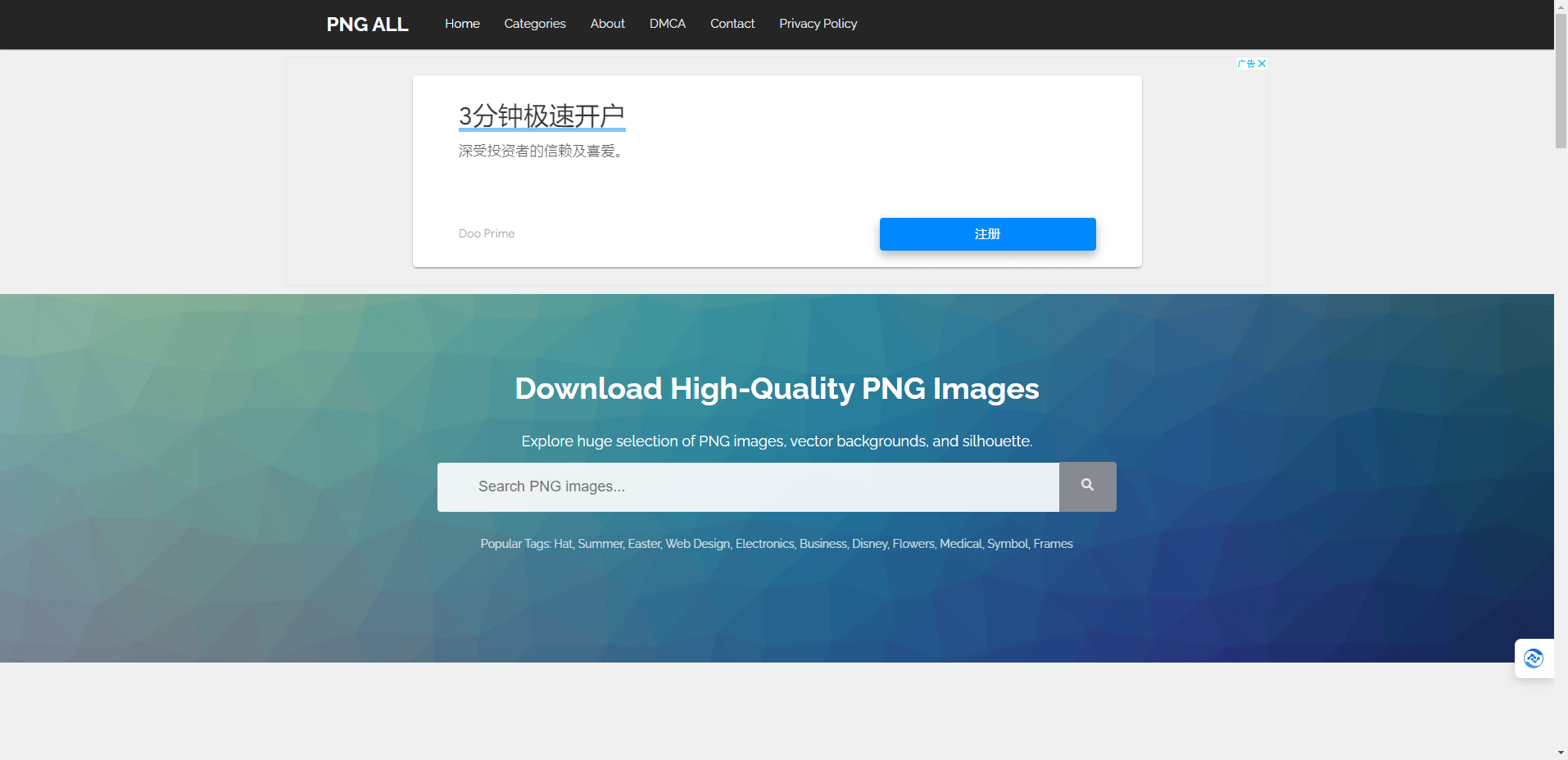The height and width of the screenshot is (760, 1568).
Task: Select the Hat popular tag
Action: click(562, 543)
